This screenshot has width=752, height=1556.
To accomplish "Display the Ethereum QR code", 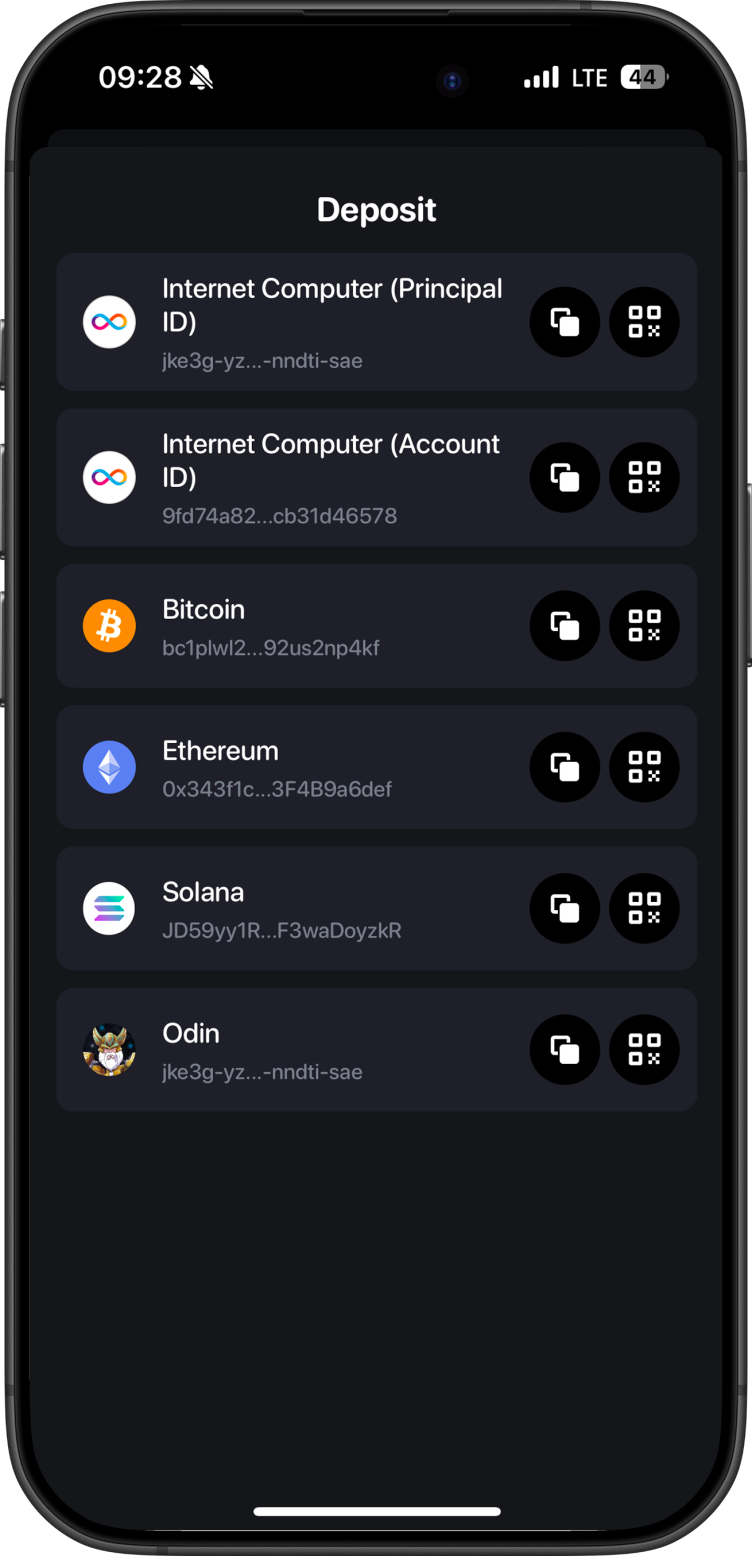I will point(644,767).
